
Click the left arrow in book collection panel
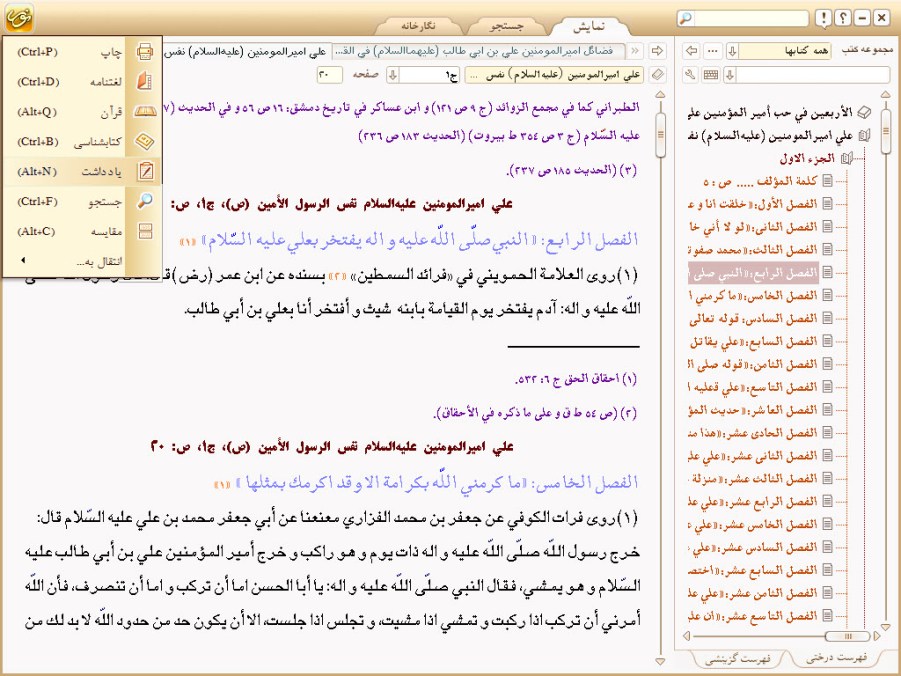tap(692, 51)
